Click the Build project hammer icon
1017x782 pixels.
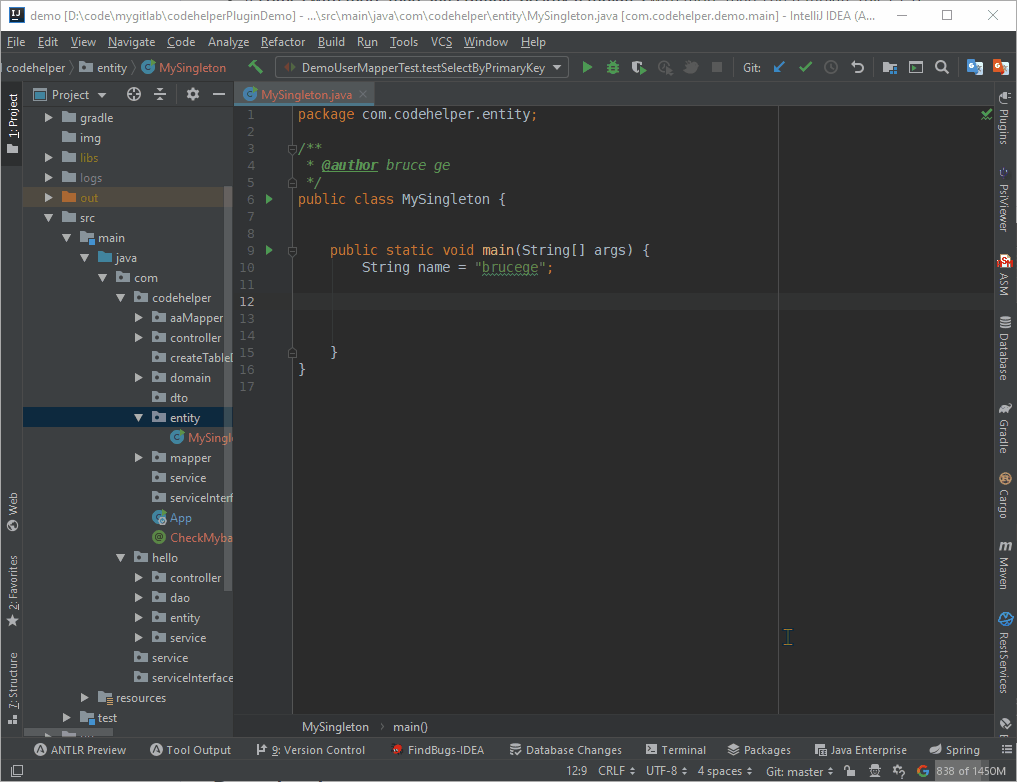[256, 67]
